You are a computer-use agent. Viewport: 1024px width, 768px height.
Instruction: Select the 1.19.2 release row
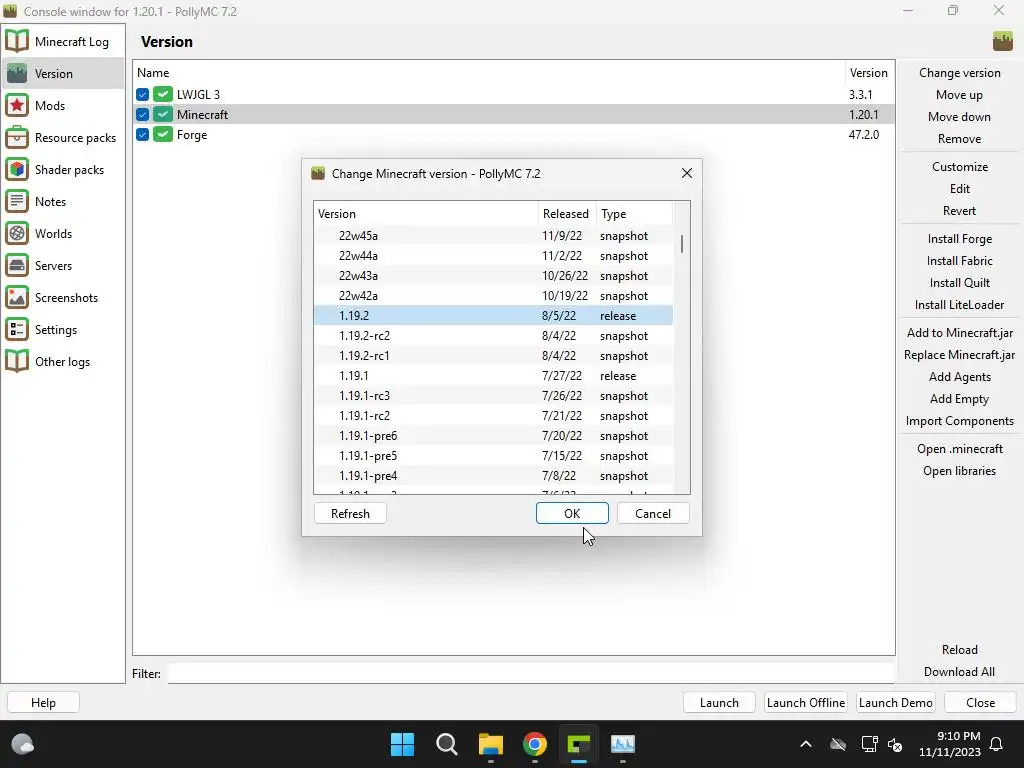click(493, 315)
